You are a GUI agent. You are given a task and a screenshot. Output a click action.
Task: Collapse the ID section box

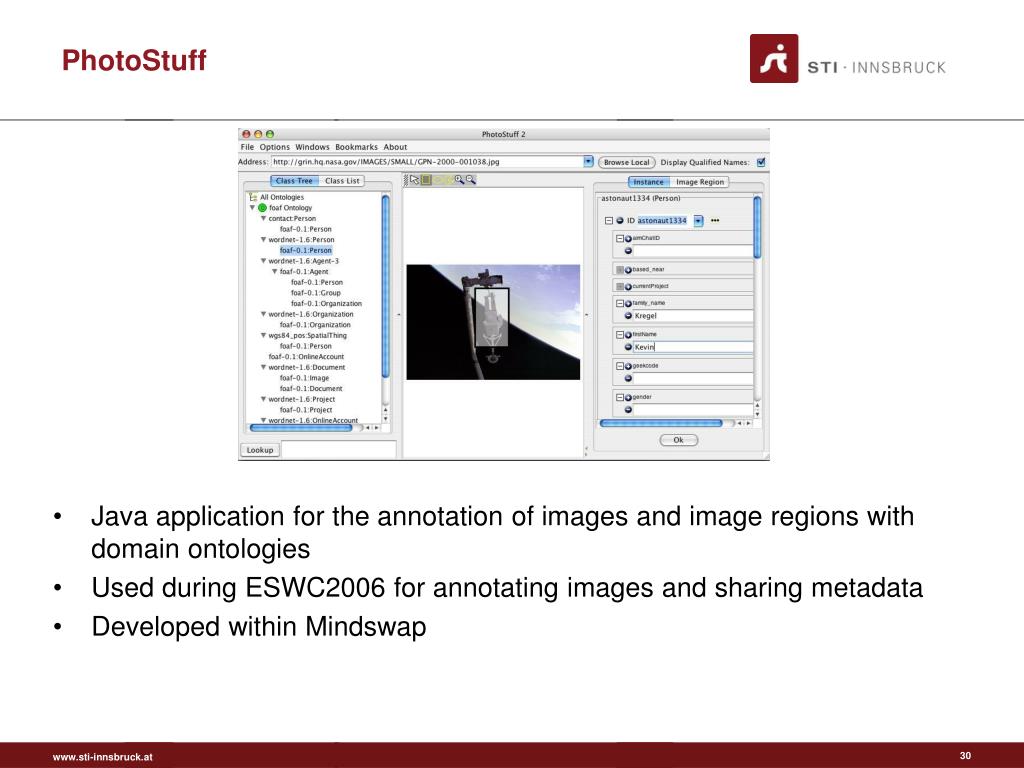609,221
